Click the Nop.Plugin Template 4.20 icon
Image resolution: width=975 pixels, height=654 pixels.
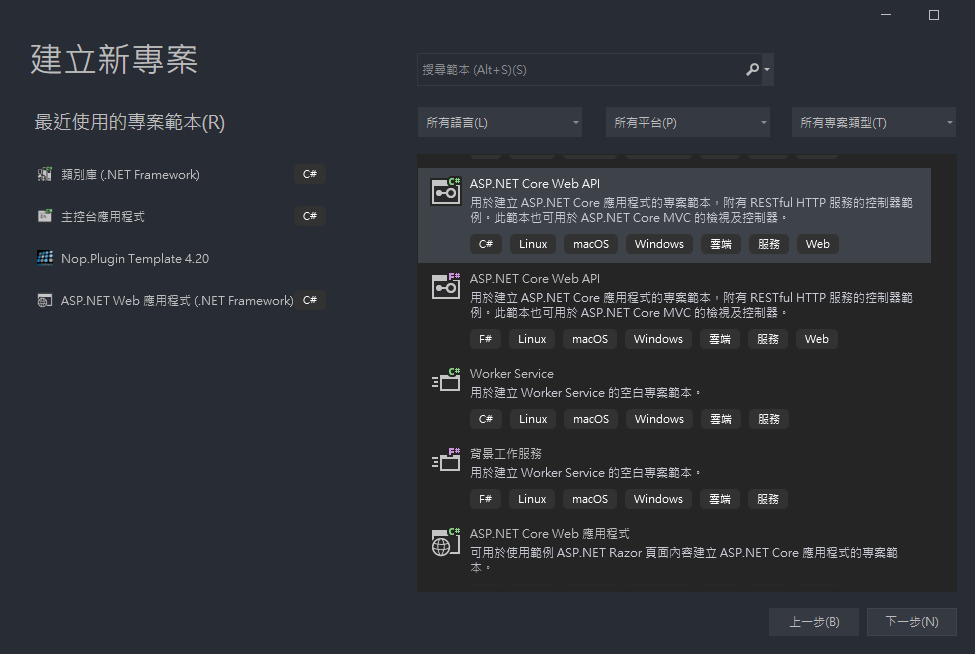tap(44, 257)
